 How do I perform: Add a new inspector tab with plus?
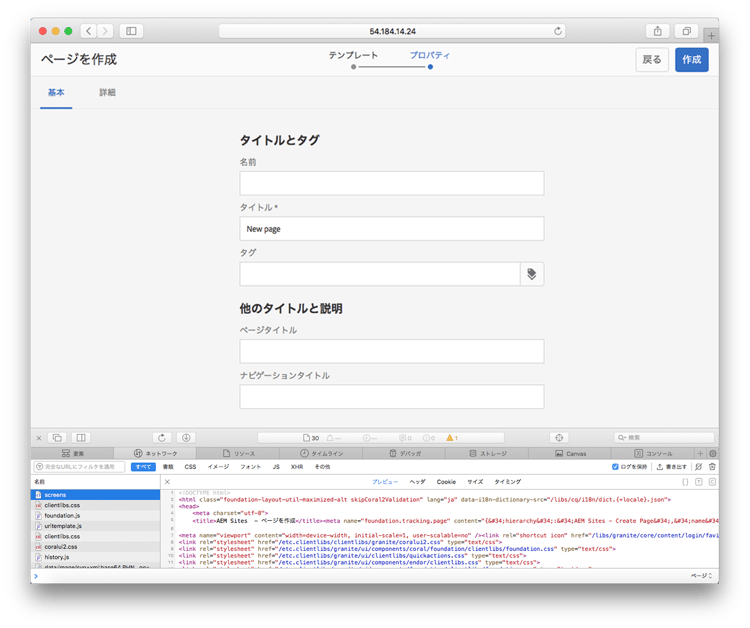(x=700, y=453)
